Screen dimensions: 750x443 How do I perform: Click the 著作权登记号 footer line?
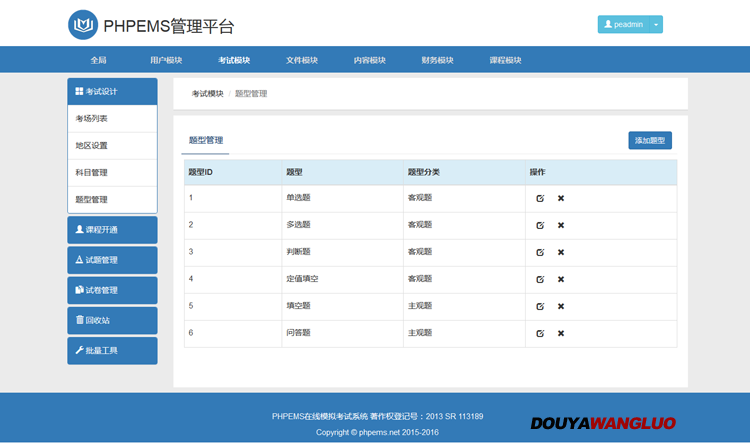coord(377,417)
